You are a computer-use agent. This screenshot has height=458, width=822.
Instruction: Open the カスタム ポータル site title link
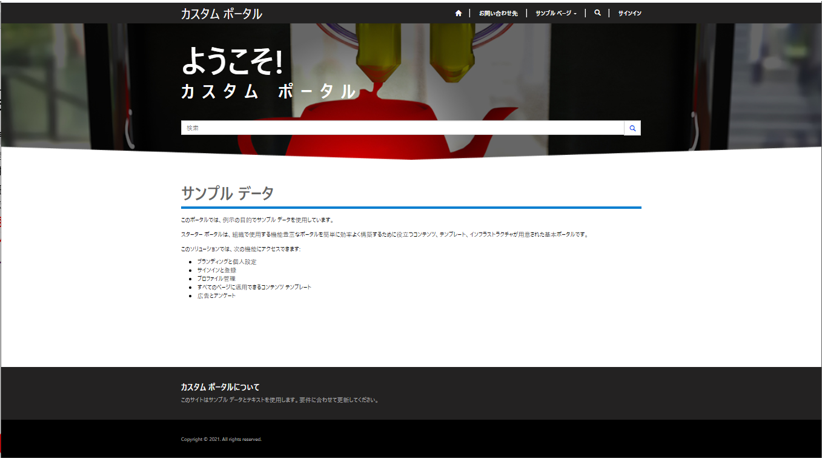221,14
